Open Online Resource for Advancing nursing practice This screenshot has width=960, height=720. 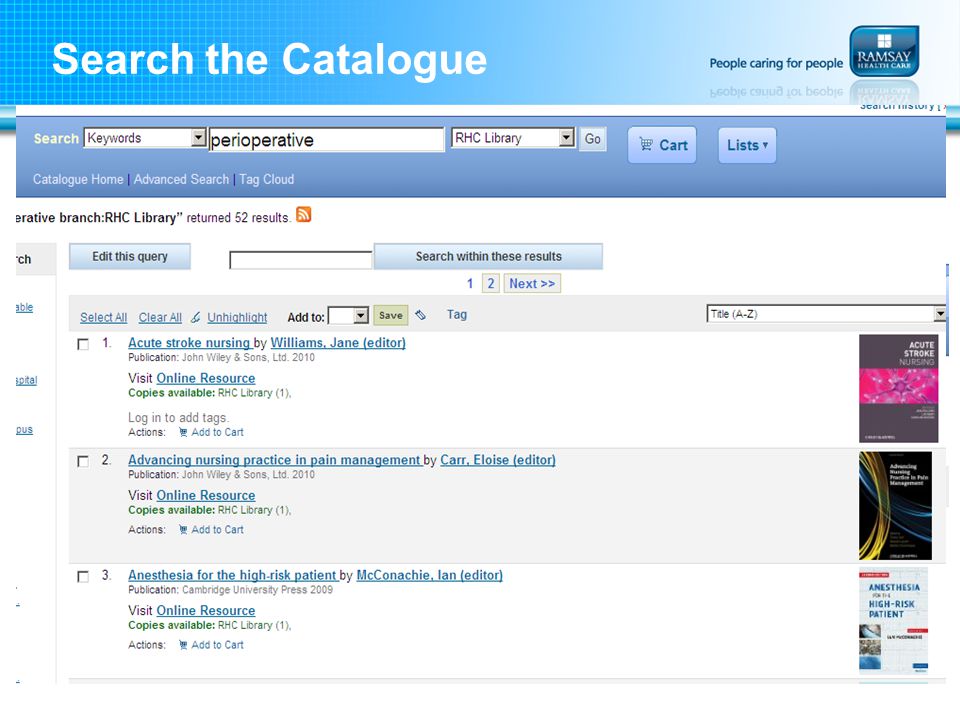pyautogui.click(x=206, y=495)
